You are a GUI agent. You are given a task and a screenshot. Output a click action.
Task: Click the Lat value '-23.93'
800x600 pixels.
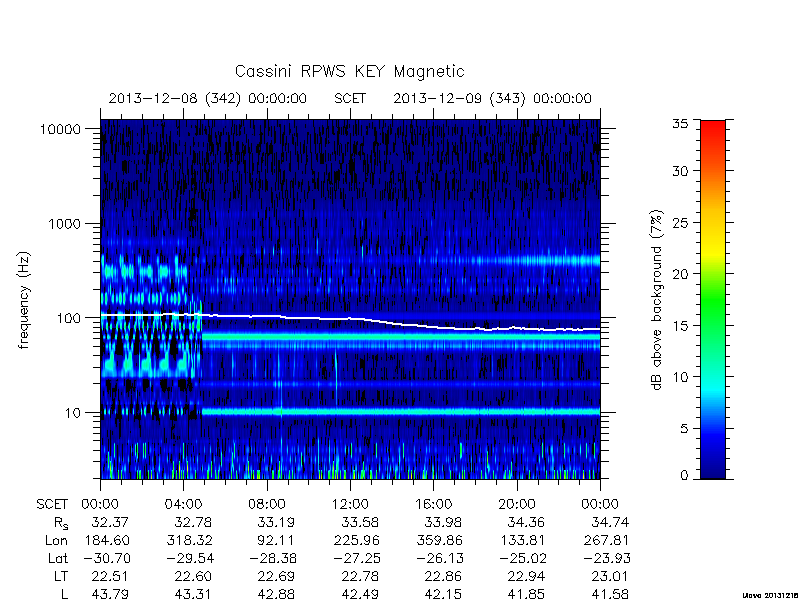(606, 559)
